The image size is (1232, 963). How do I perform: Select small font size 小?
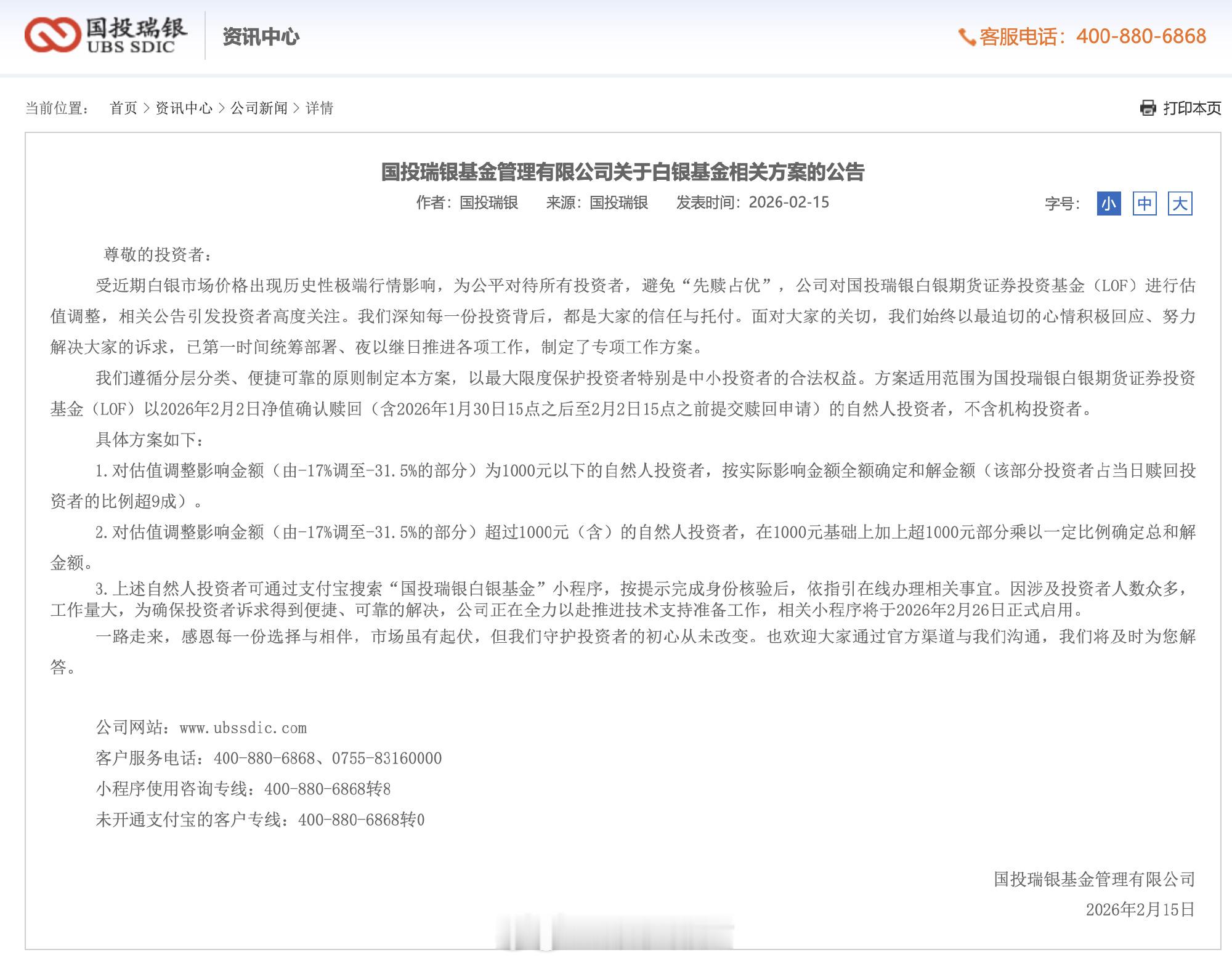(1108, 204)
